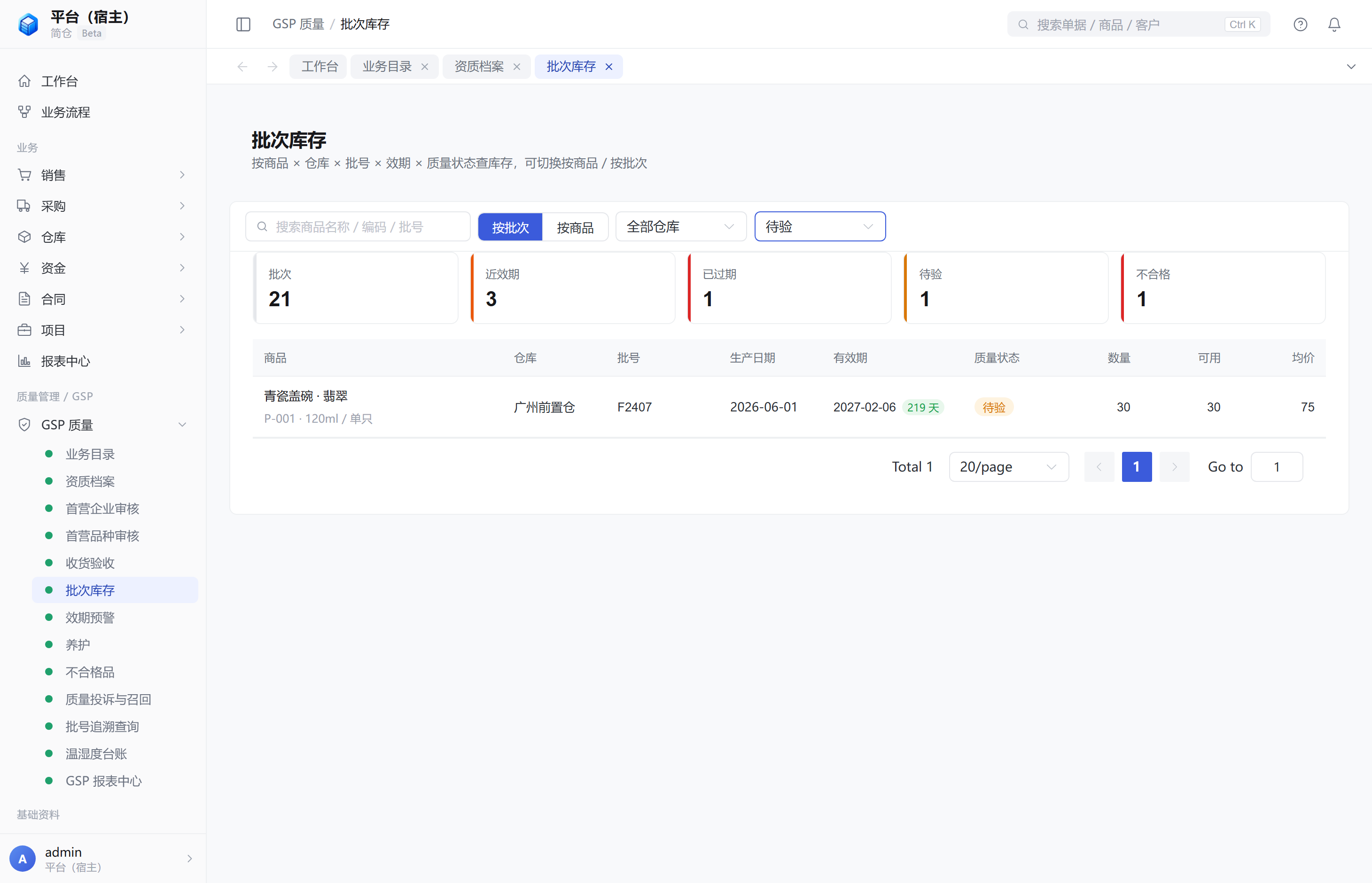
Task: Click the 项目 briefcase icon
Action: [x=24, y=330]
